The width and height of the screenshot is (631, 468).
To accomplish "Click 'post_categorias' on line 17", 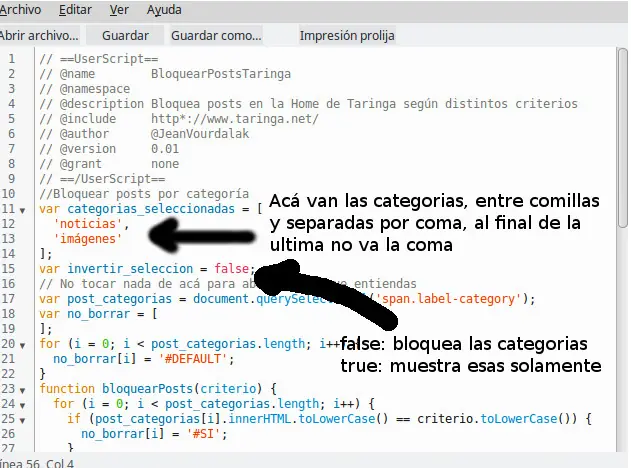I will [120, 299].
